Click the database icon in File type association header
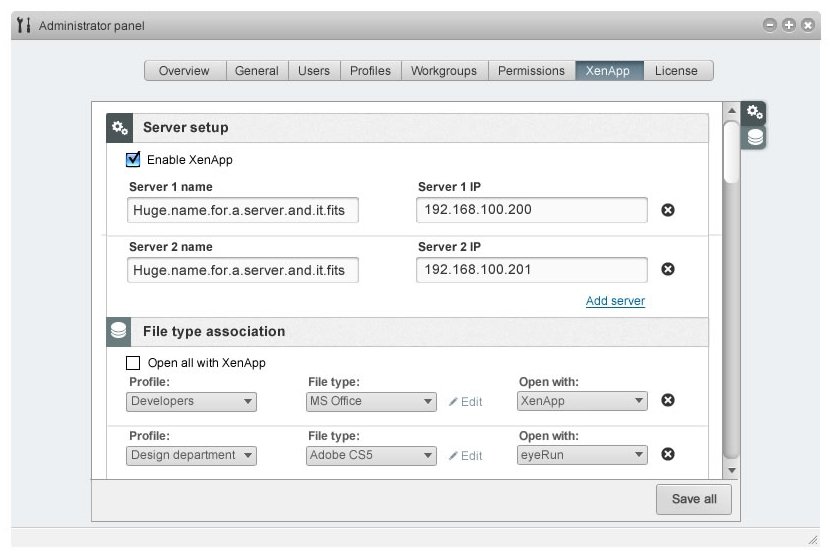830x558 pixels. 119,331
